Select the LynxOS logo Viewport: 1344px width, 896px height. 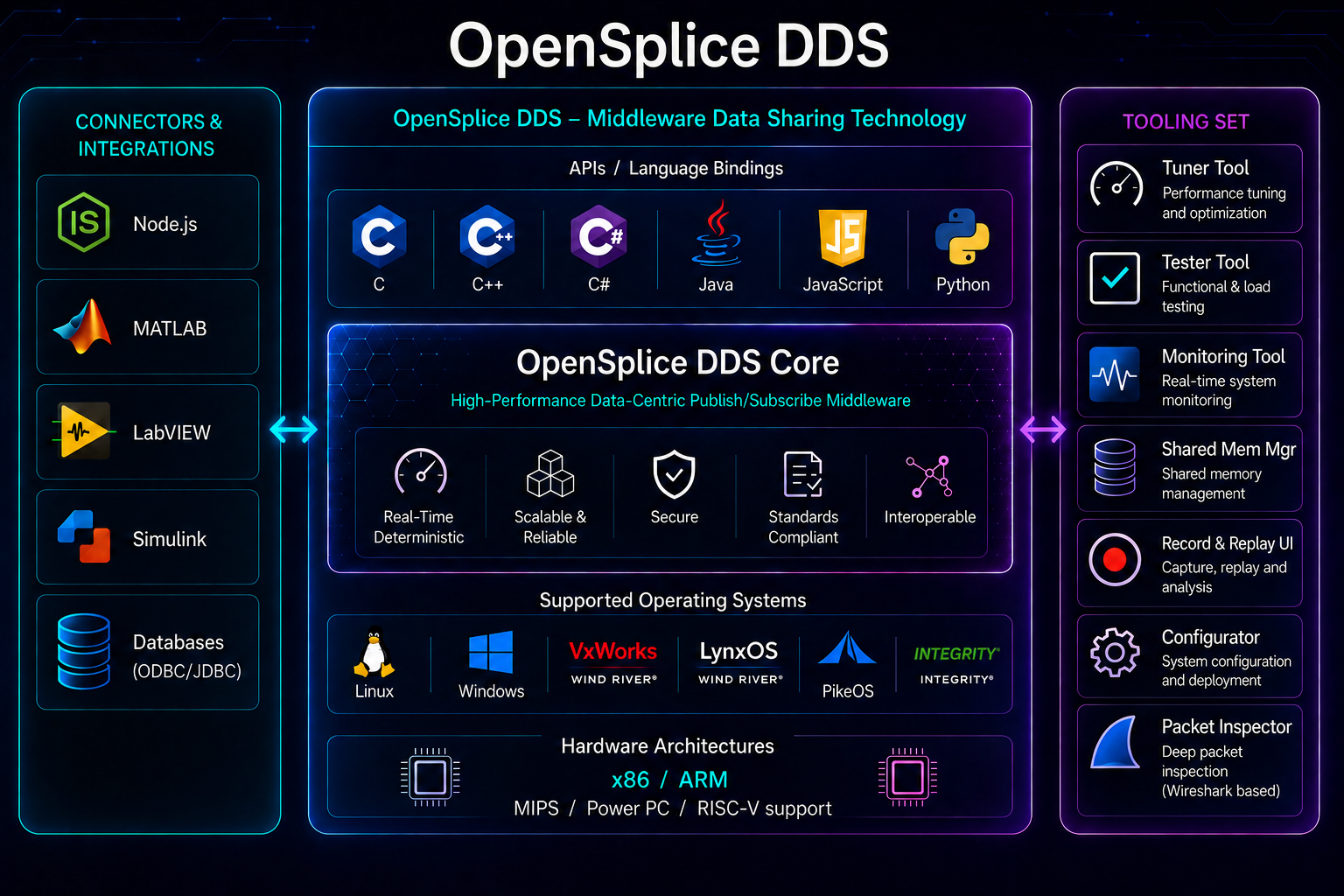[x=739, y=651]
